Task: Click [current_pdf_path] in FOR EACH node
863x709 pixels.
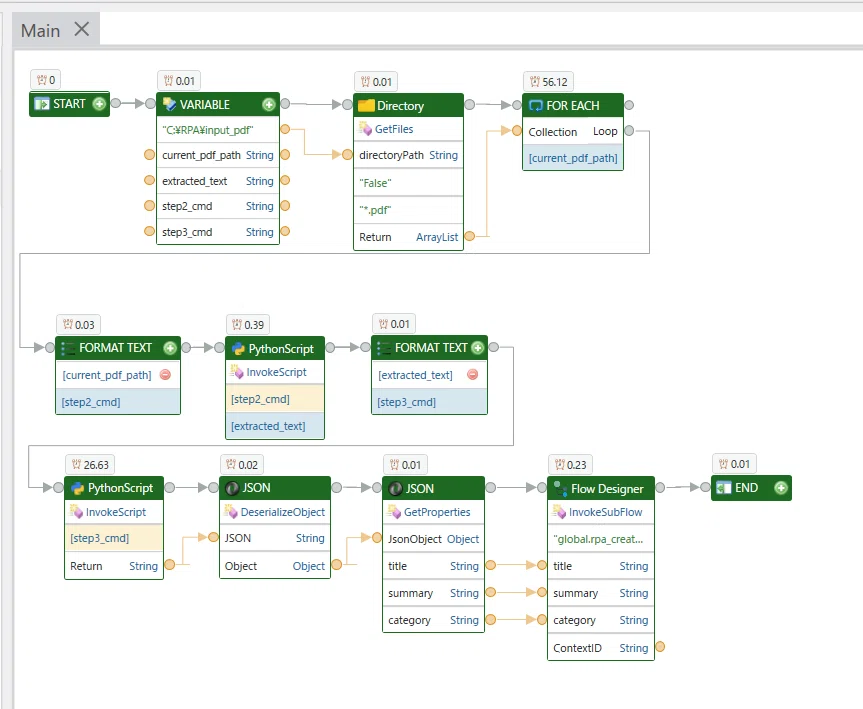Action: coord(573,158)
